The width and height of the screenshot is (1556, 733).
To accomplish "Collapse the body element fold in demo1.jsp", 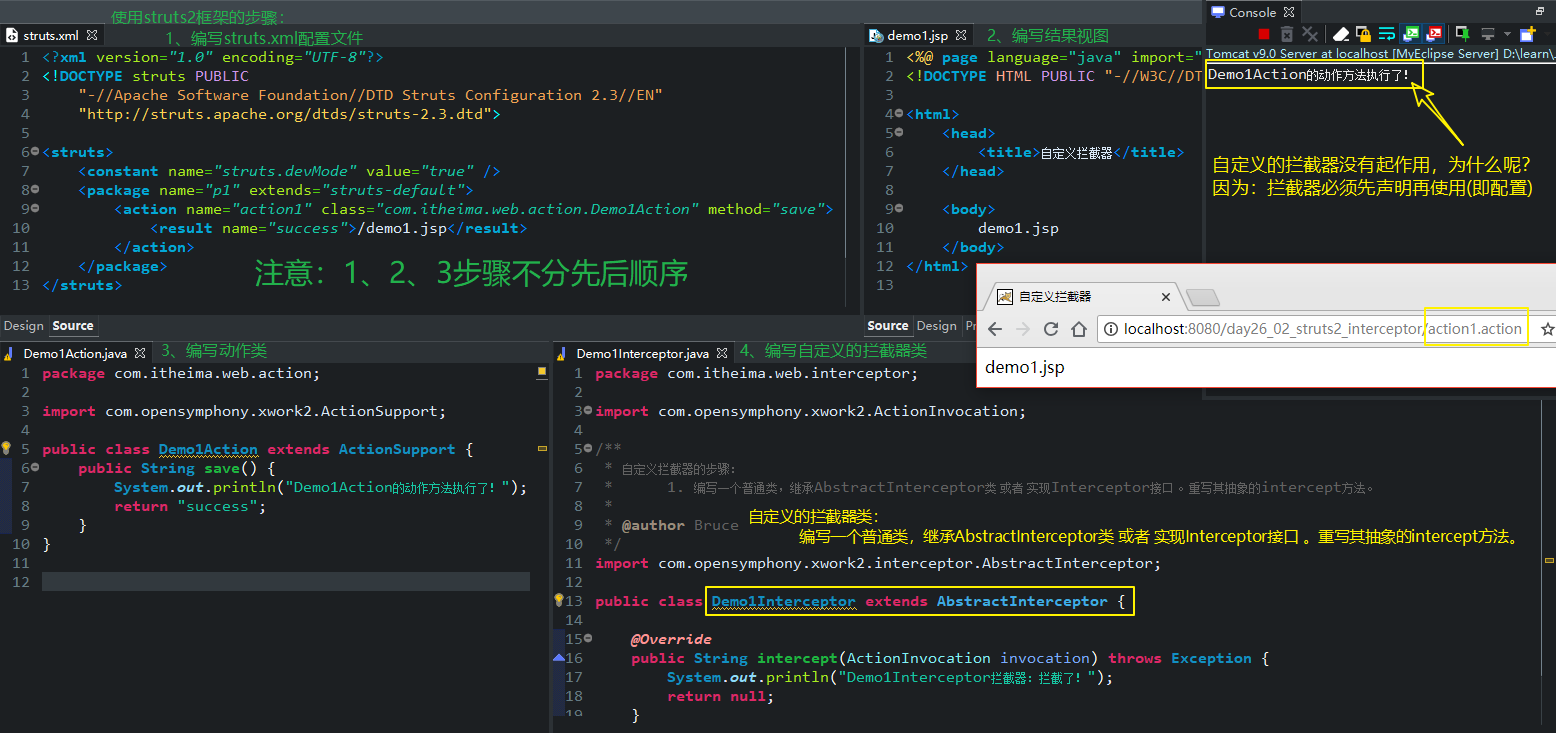I will 898,209.
